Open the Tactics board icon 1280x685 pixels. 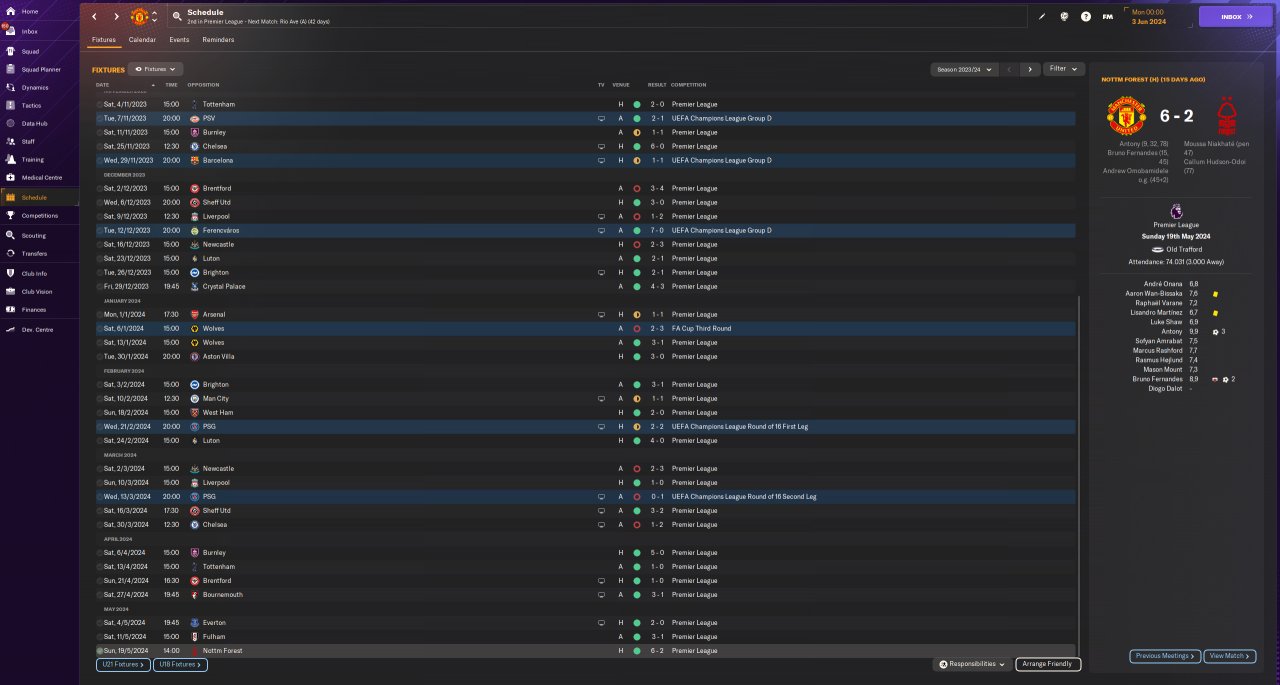(10, 105)
